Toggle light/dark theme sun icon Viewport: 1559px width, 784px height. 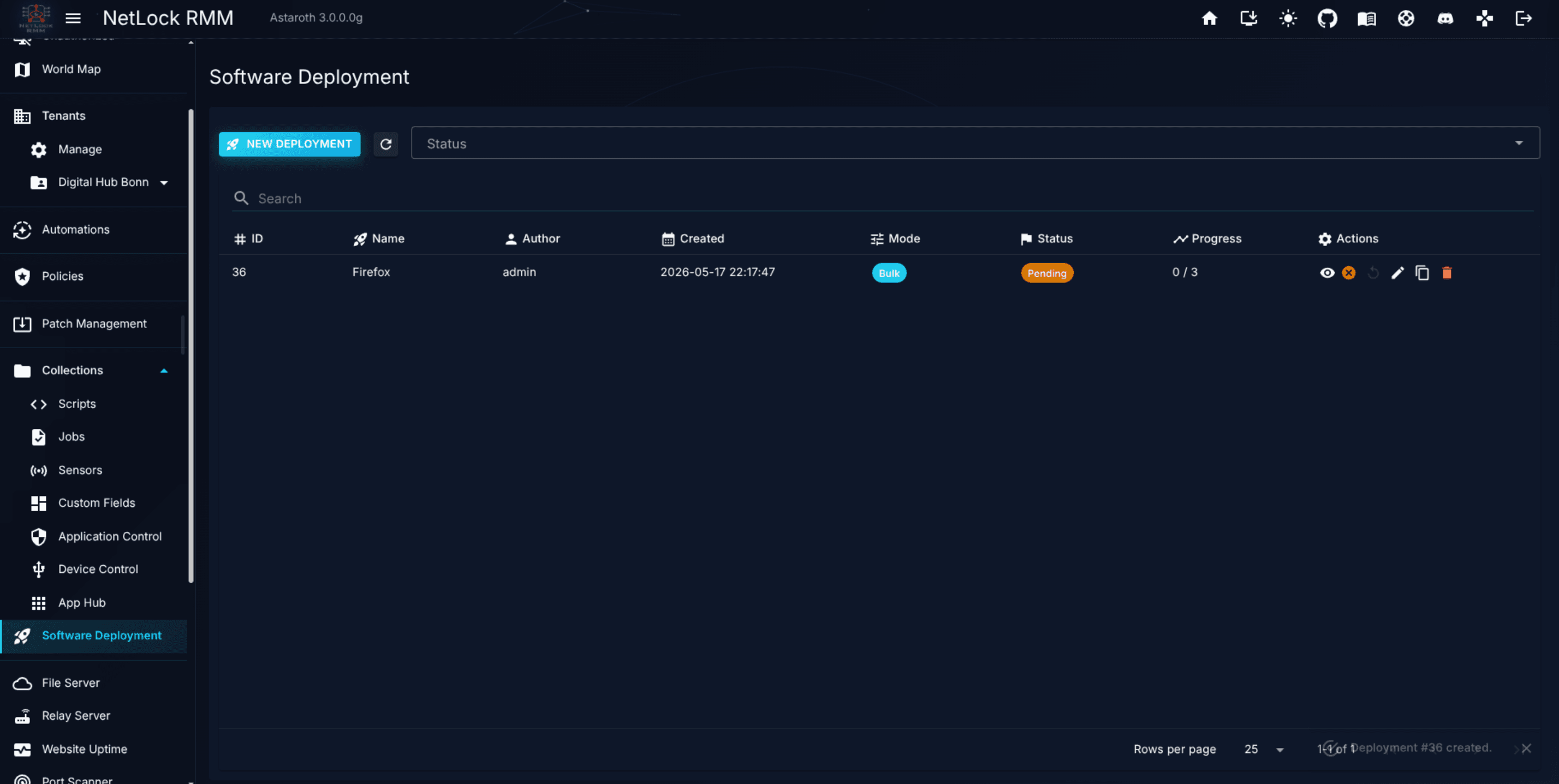click(x=1288, y=18)
